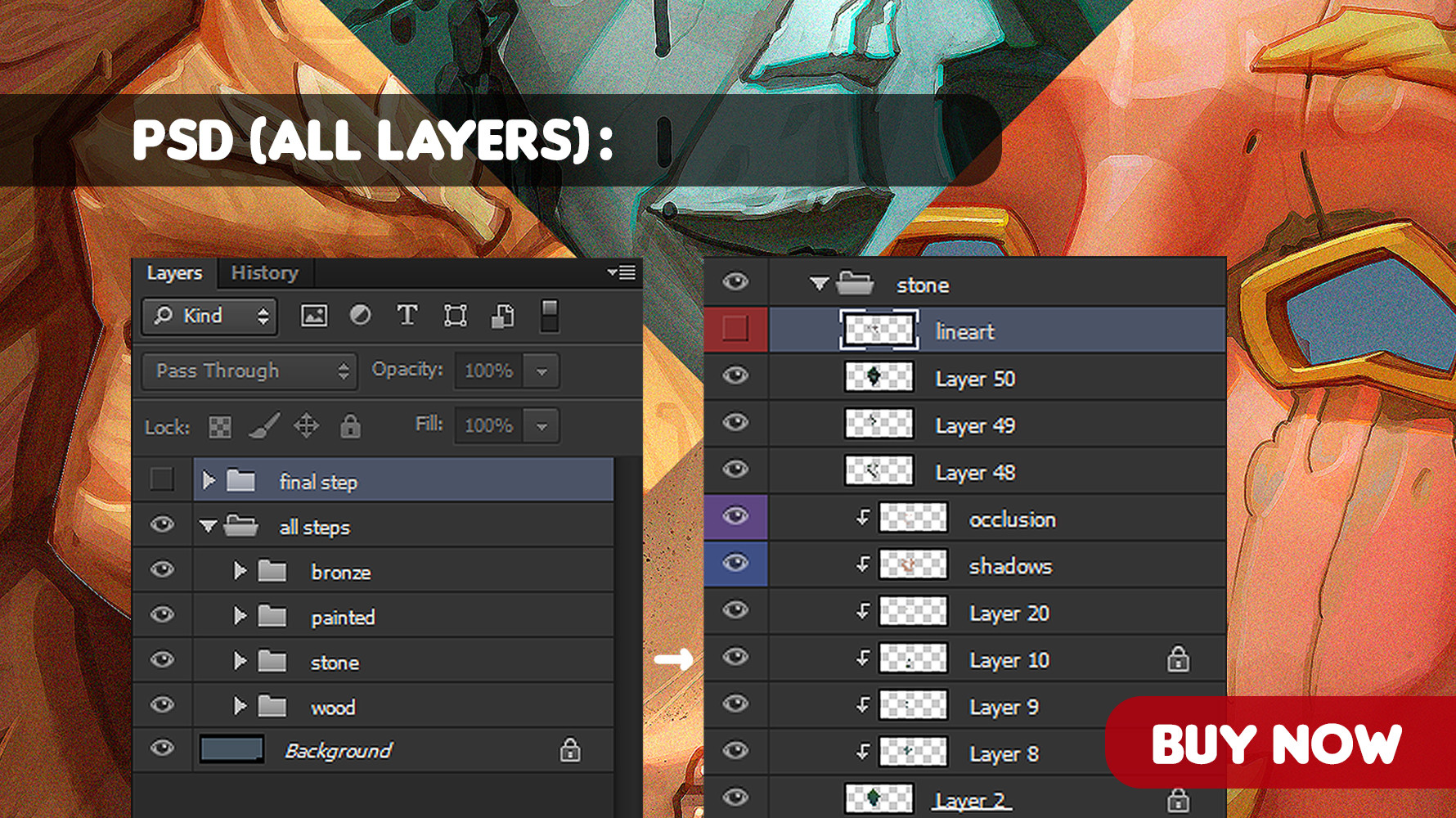
Task: Click the Background layer thumbnail
Action: 232,749
